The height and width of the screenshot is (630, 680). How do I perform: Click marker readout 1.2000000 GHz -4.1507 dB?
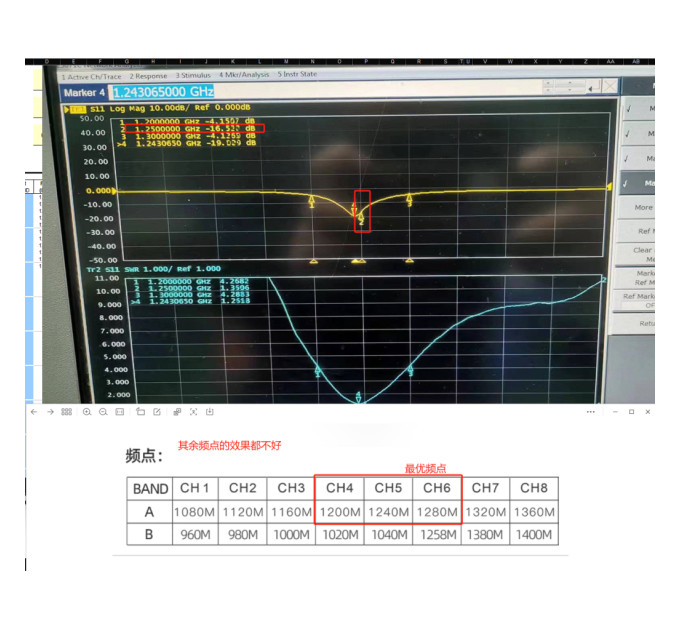pyautogui.click(x=187, y=122)
